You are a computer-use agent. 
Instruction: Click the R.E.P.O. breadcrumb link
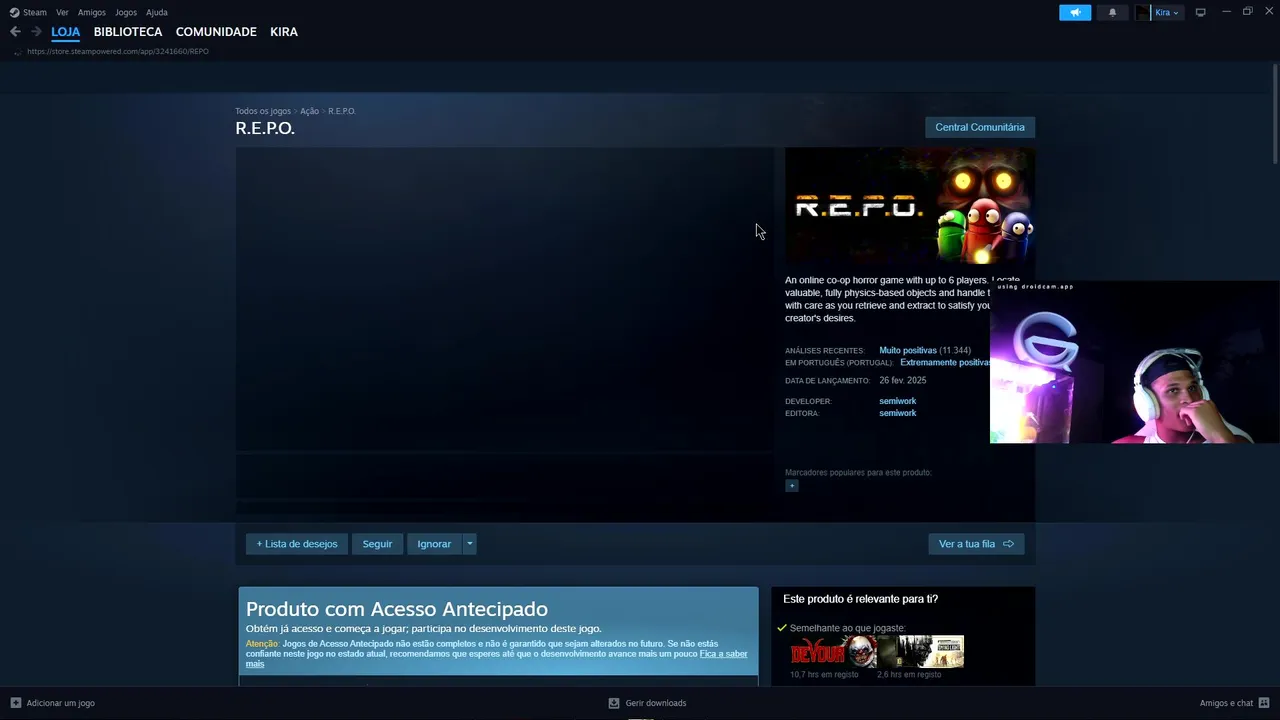342,111
